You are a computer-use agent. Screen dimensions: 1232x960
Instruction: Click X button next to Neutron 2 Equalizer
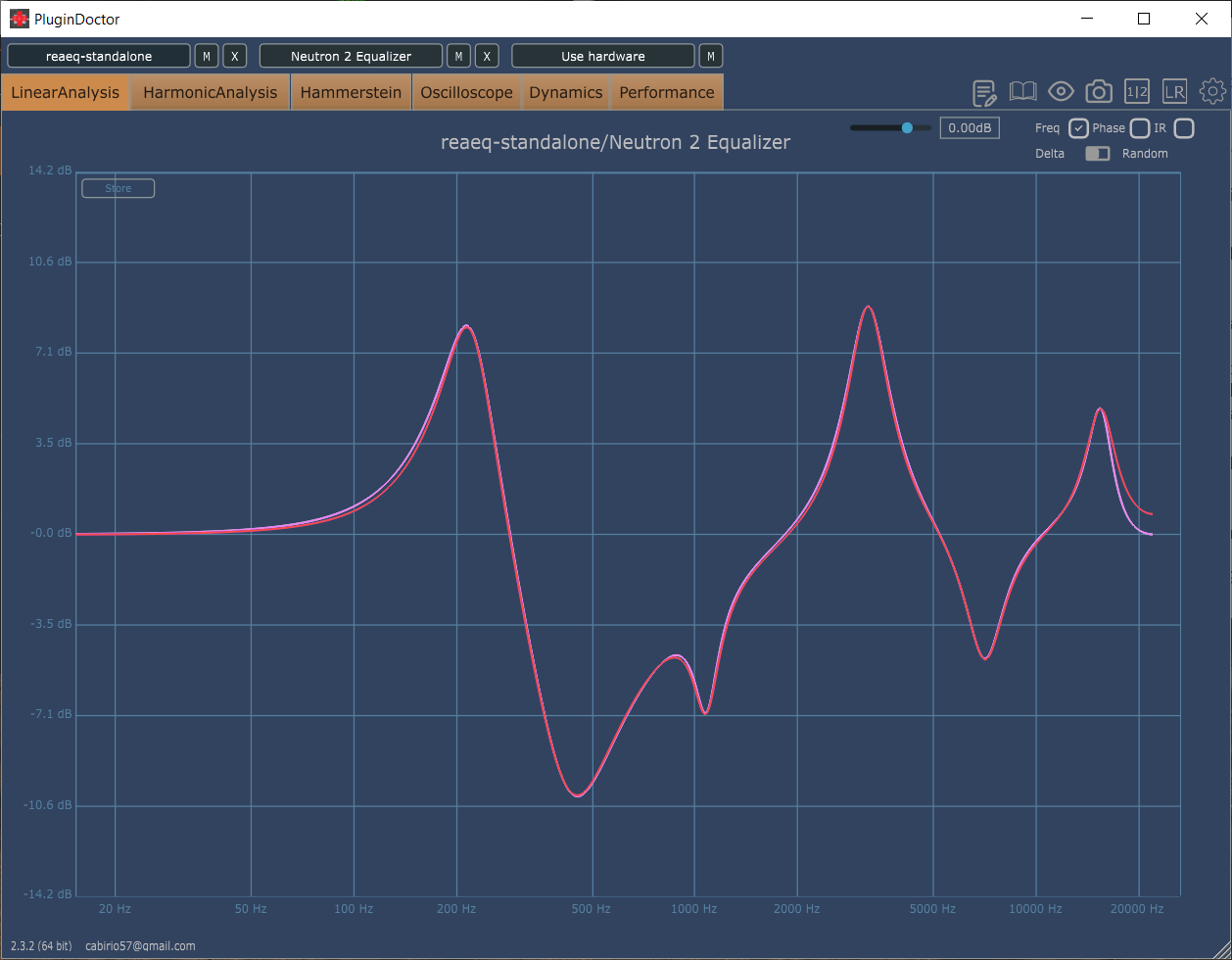[487, 56]
